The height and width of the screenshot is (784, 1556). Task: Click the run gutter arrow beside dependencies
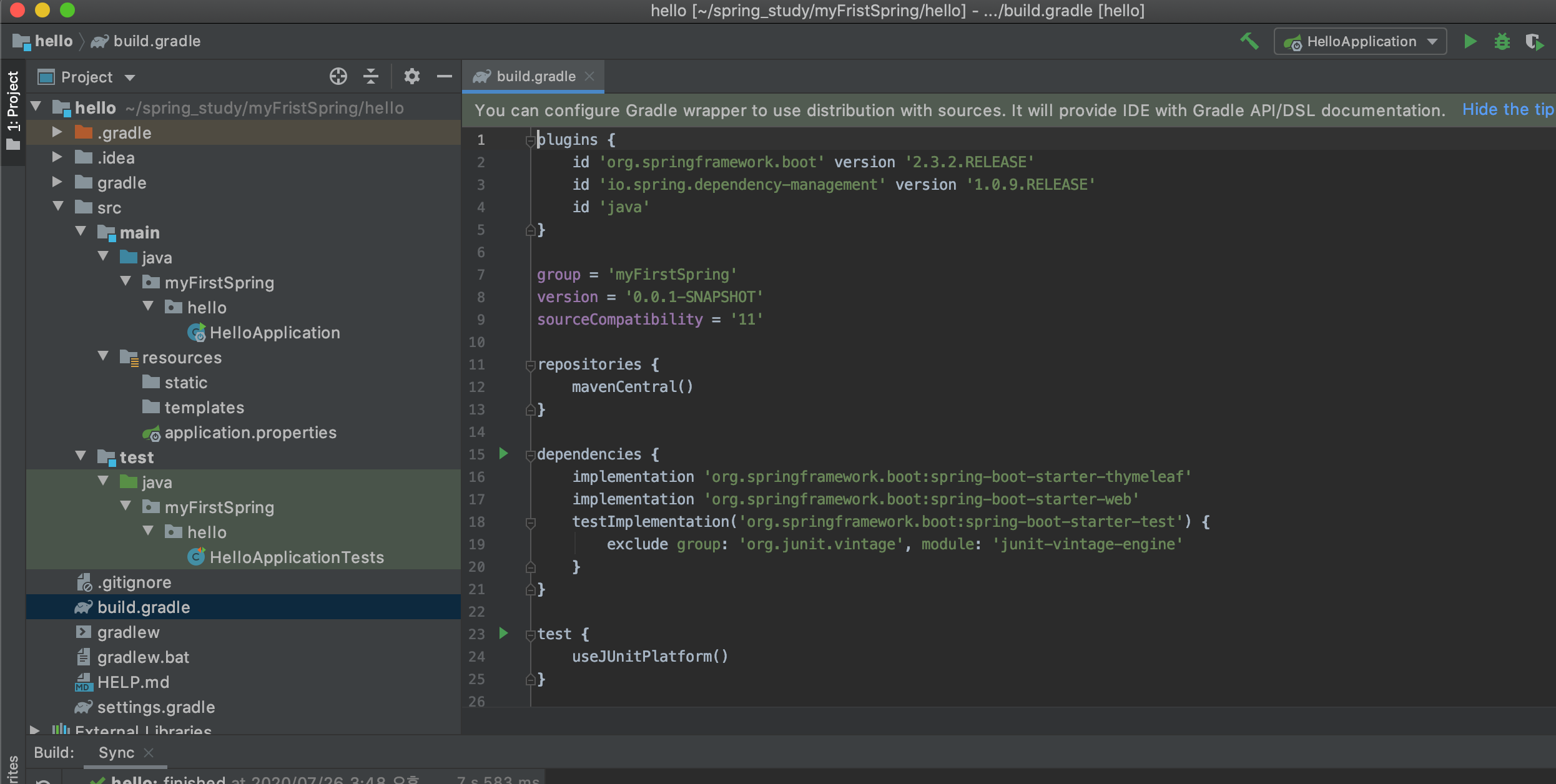tap(503, 454)
